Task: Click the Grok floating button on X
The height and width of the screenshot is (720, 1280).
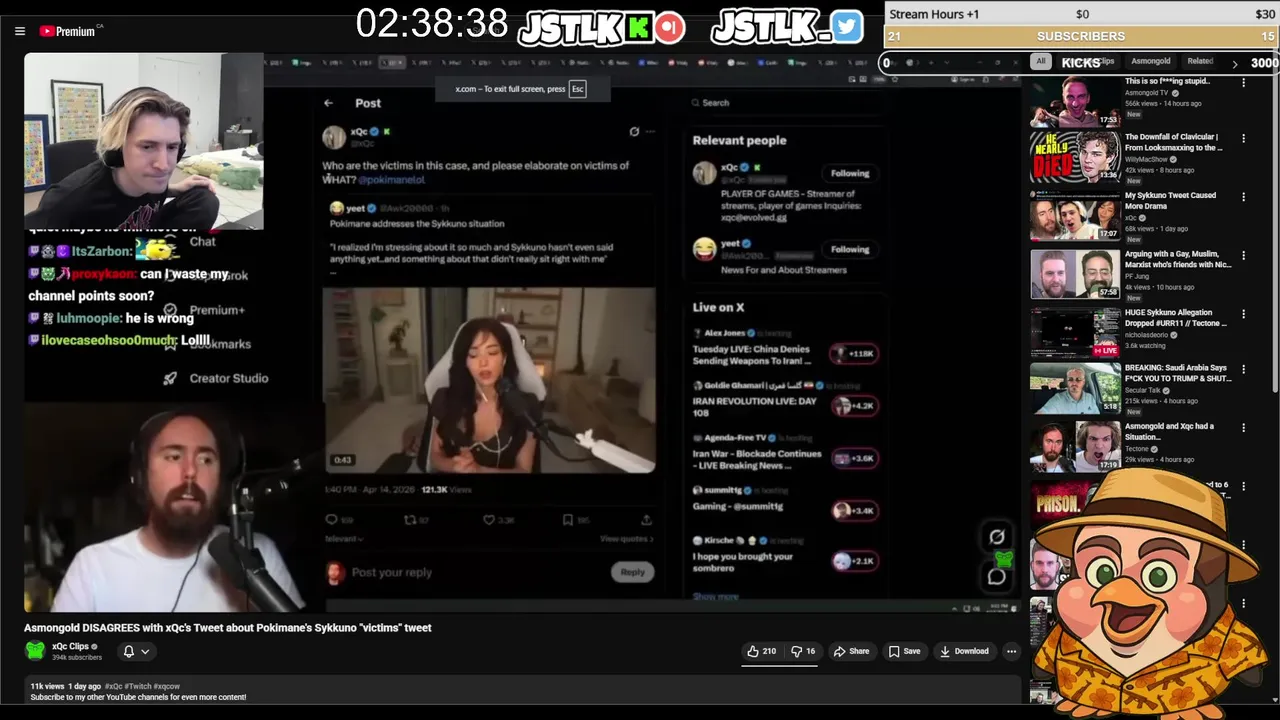Action: pos(997,537)
